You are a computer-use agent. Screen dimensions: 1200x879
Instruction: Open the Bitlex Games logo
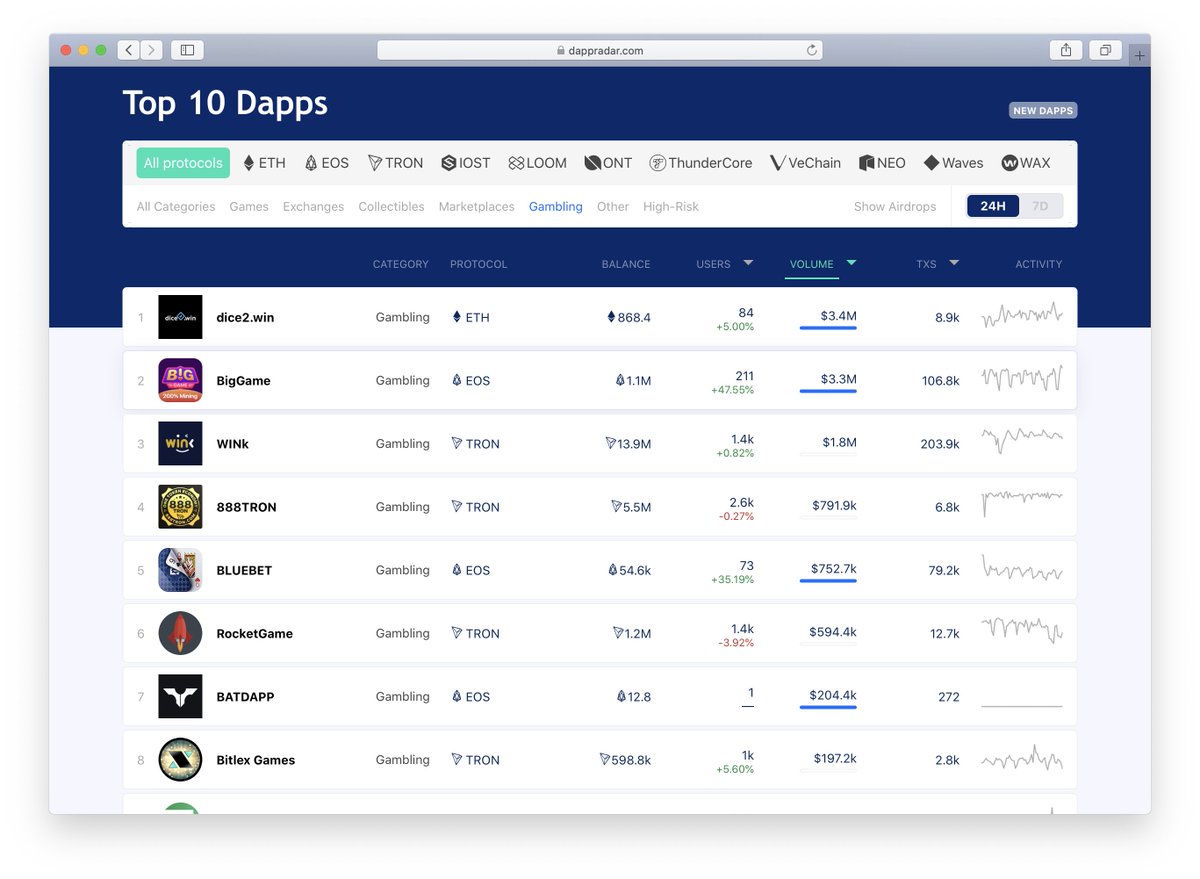coord(180,760)
